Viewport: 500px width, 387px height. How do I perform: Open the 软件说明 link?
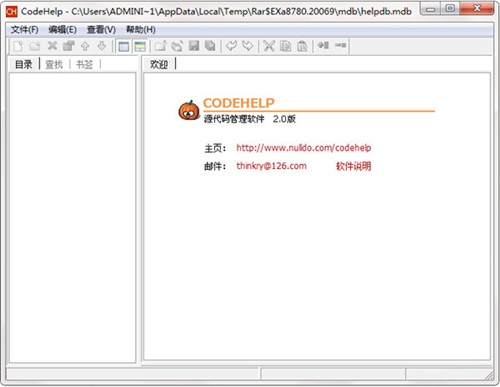pos(353,166)
